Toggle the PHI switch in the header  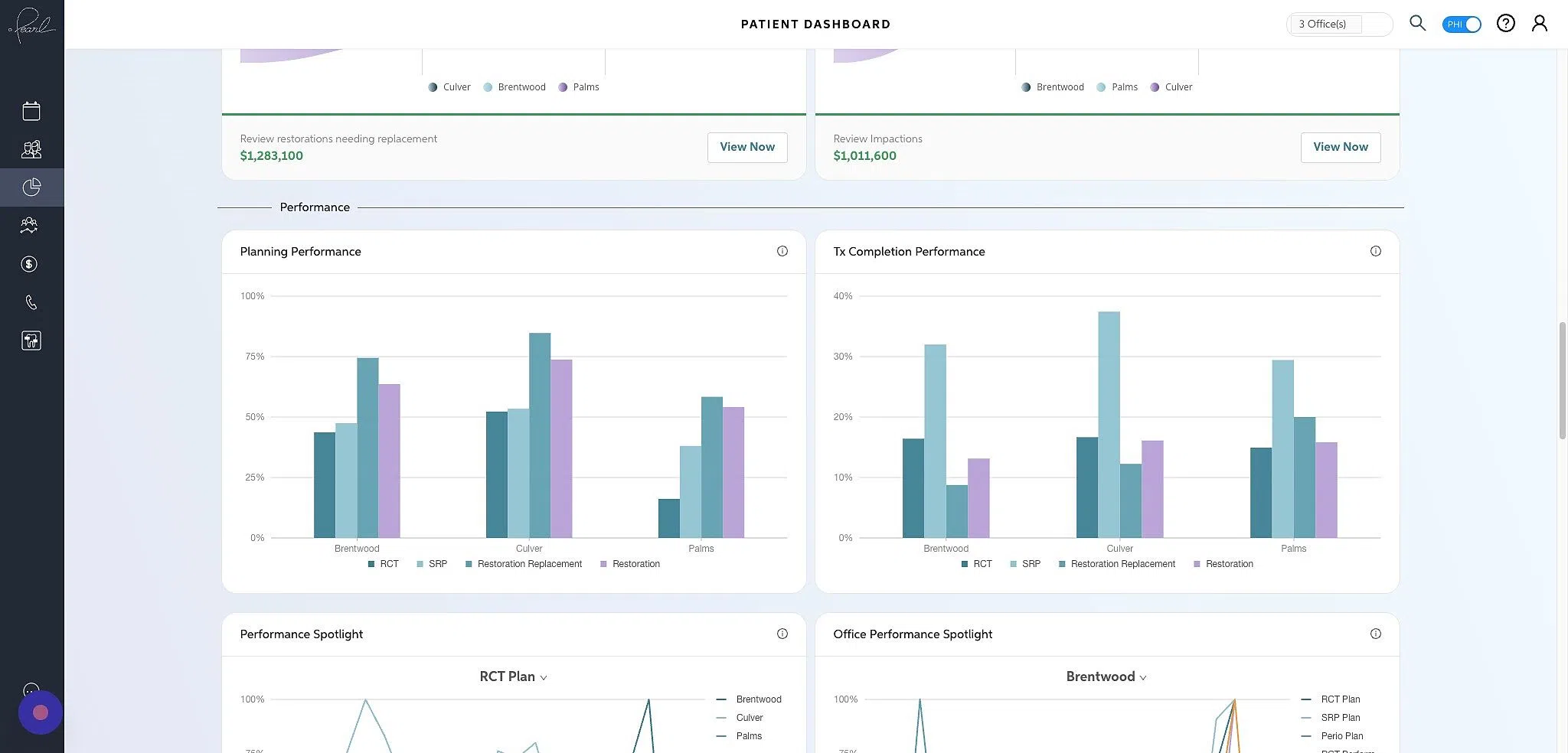point(1462,24)
